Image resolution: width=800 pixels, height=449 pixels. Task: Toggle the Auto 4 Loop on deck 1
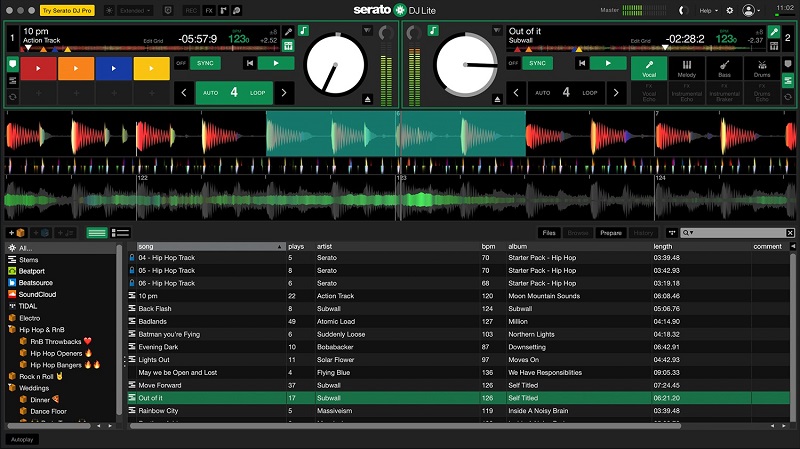pyautogui.click(x=234, y=93)
